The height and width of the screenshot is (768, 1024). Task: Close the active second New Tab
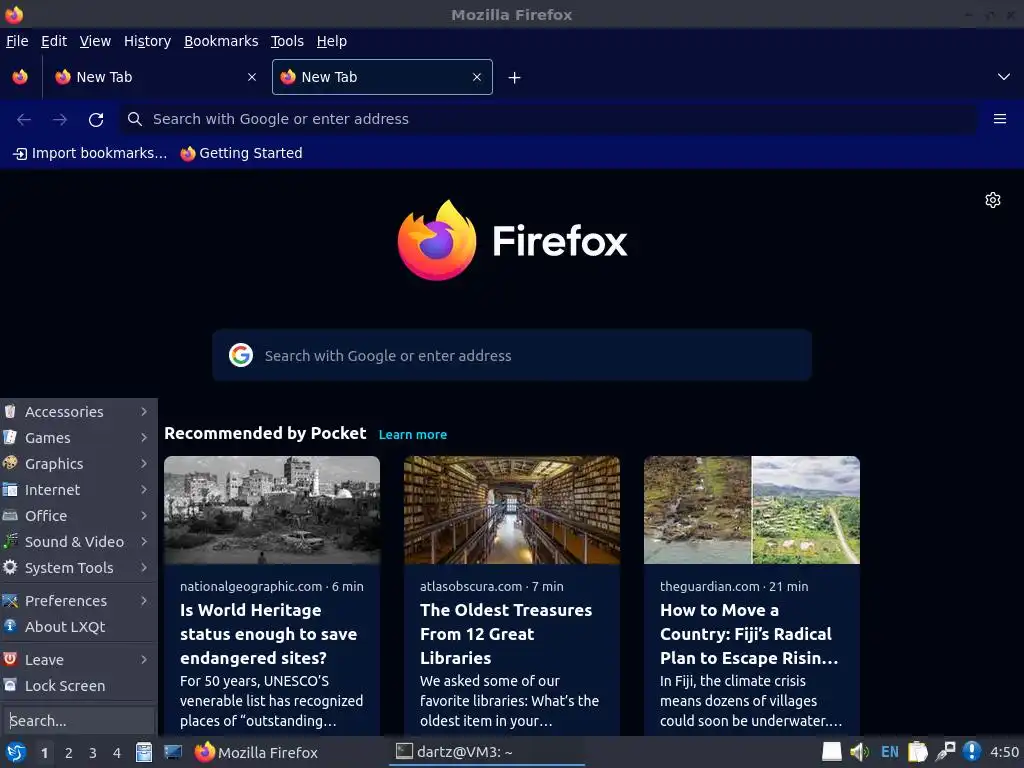point(477,77)
